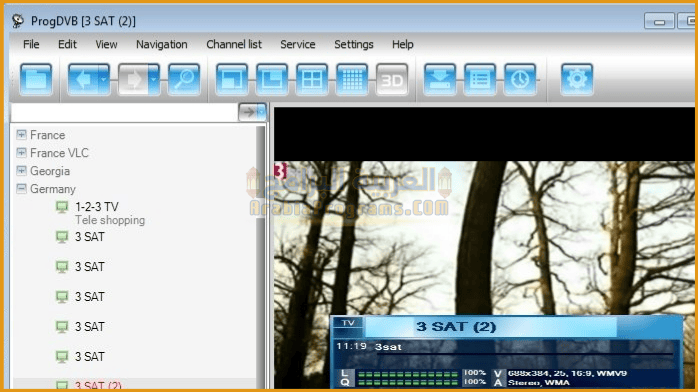The image size is (698, 392).
Task: Open the File menu
Action: coord(31,44)
